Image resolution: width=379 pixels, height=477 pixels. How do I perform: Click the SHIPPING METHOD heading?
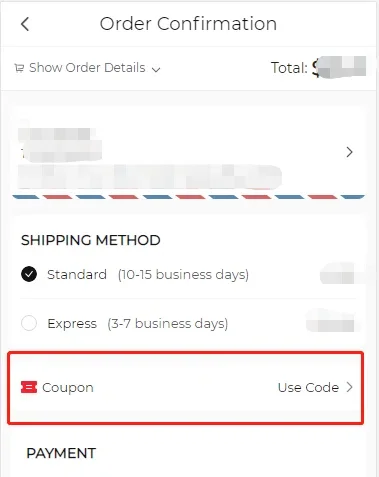91,240
